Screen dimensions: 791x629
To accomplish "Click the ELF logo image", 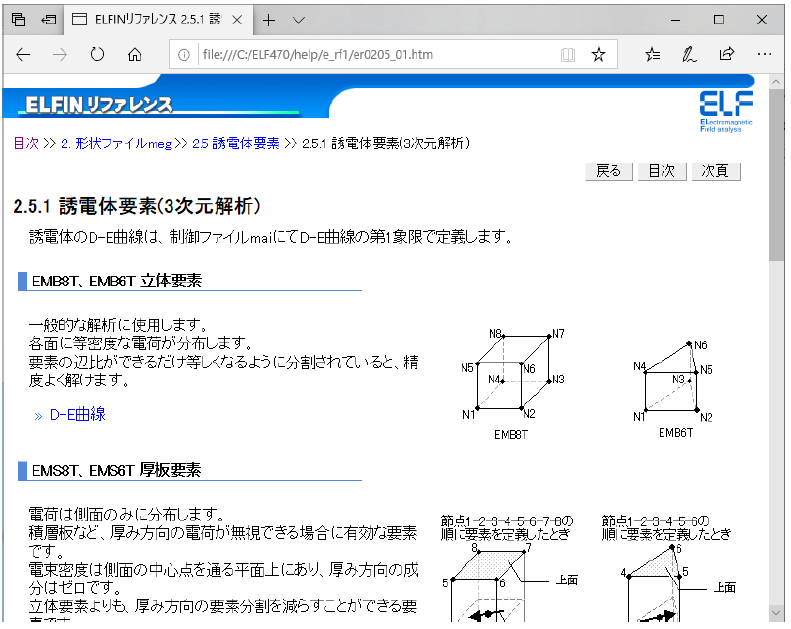I will (726, 111).
